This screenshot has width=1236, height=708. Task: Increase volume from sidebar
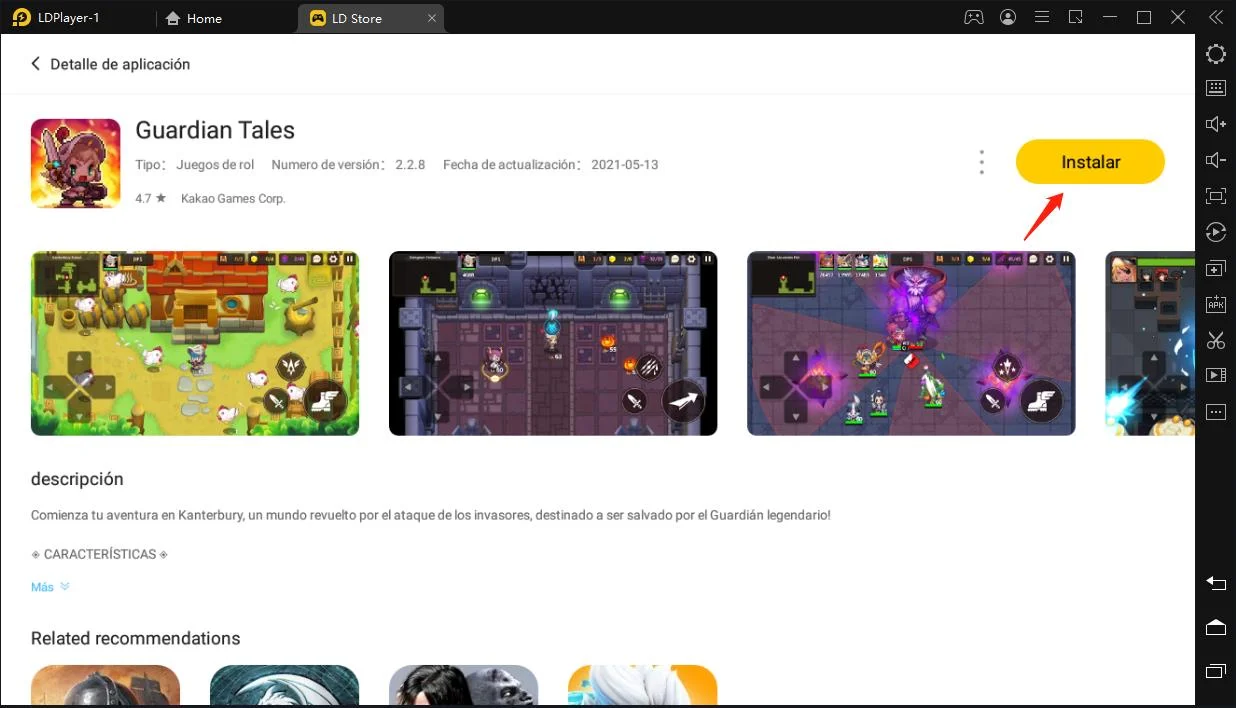pos(1216,124)
